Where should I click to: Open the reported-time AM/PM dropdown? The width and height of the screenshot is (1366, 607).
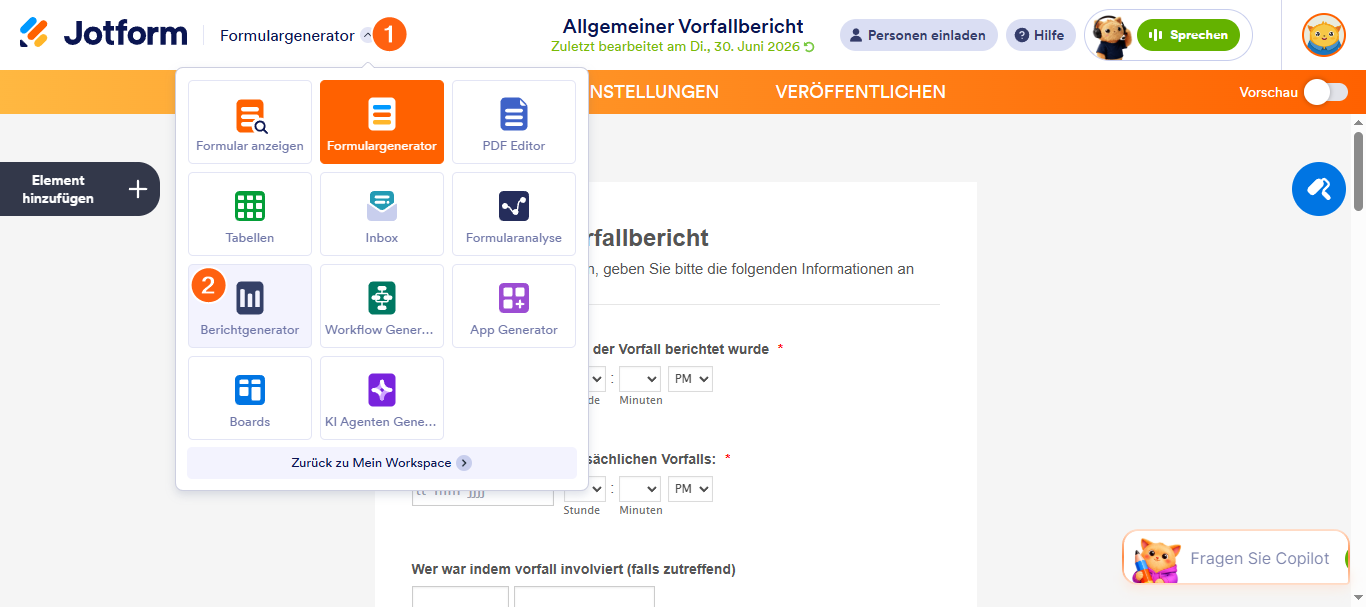point(690,379)
